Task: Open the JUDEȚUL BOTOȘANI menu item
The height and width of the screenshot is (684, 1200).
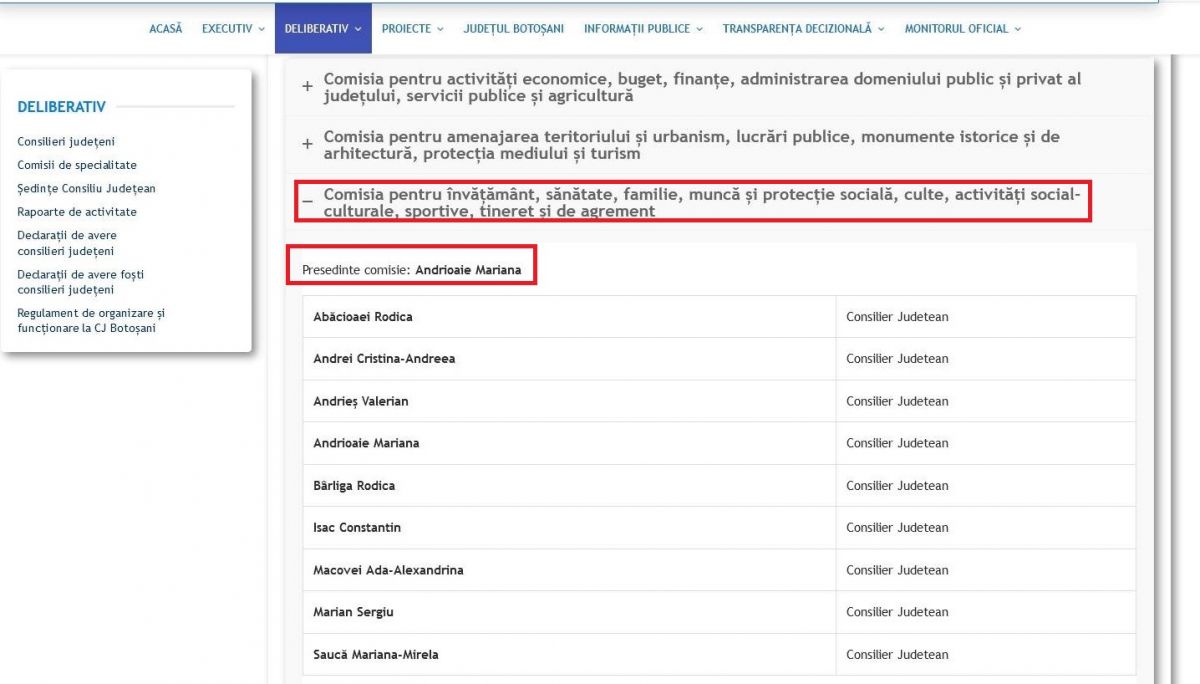Action: [x=513, y=29]
